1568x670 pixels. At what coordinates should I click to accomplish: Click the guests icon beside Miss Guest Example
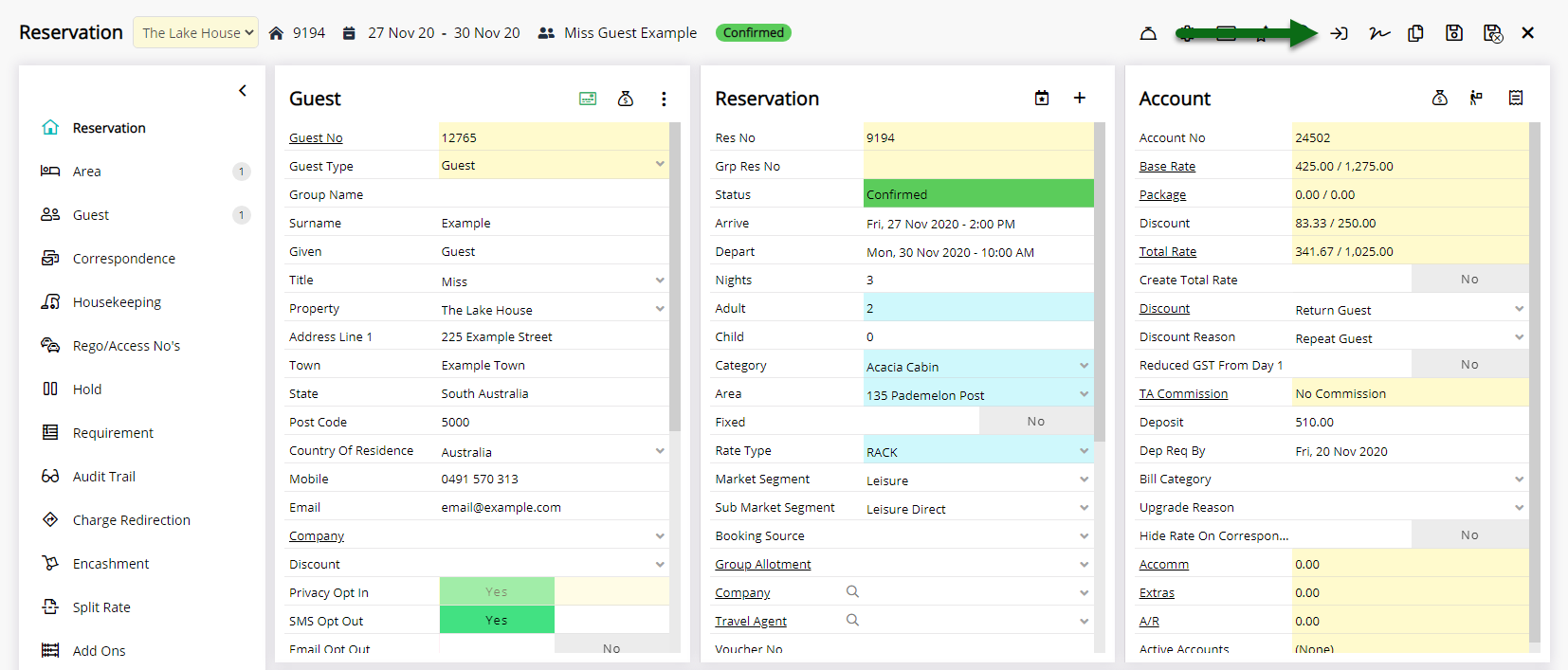[x=546, y=33]
